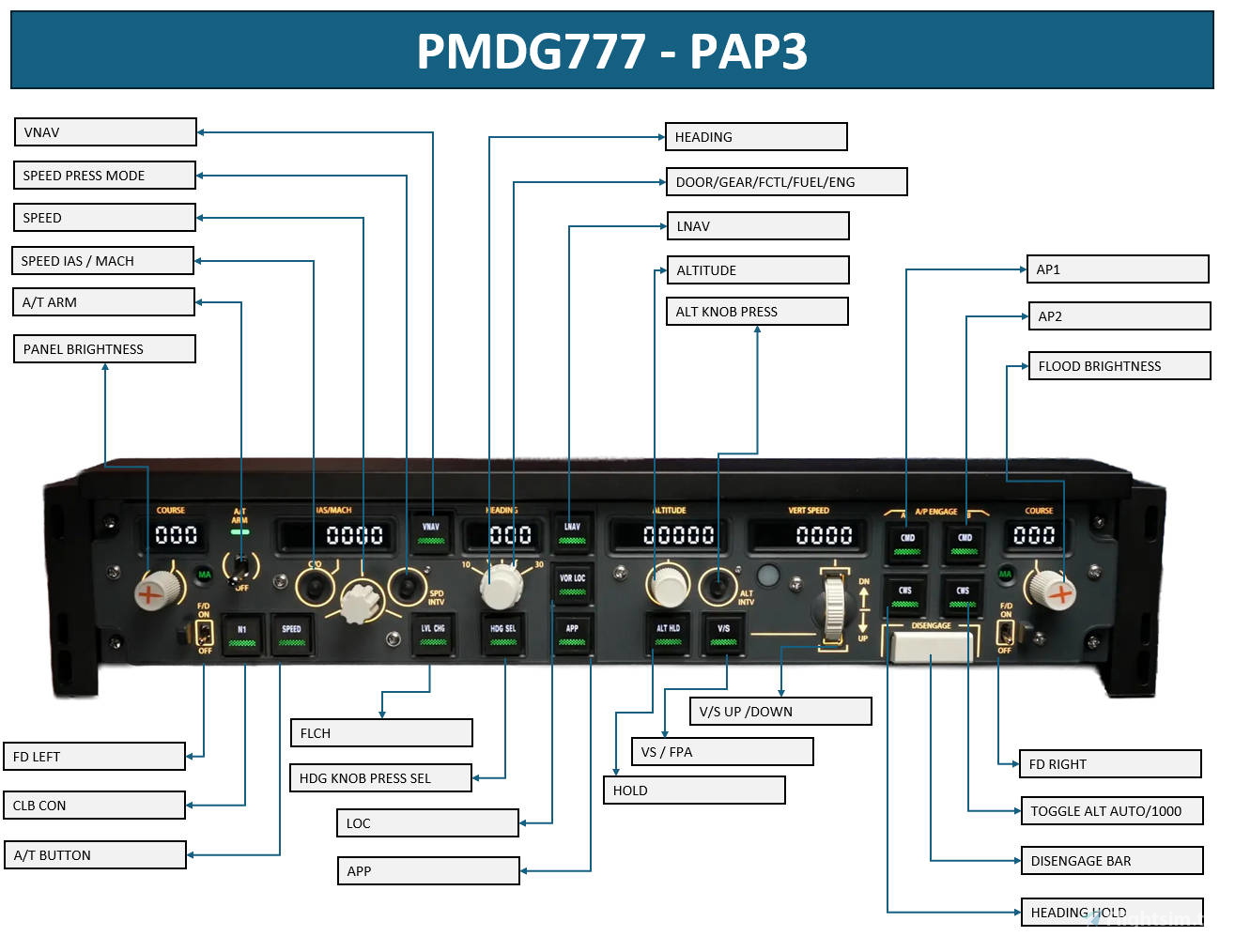1235x952 pixels.
Task: Flip the right F/D ON/OFF switch
Action: tap(1005, 631)
